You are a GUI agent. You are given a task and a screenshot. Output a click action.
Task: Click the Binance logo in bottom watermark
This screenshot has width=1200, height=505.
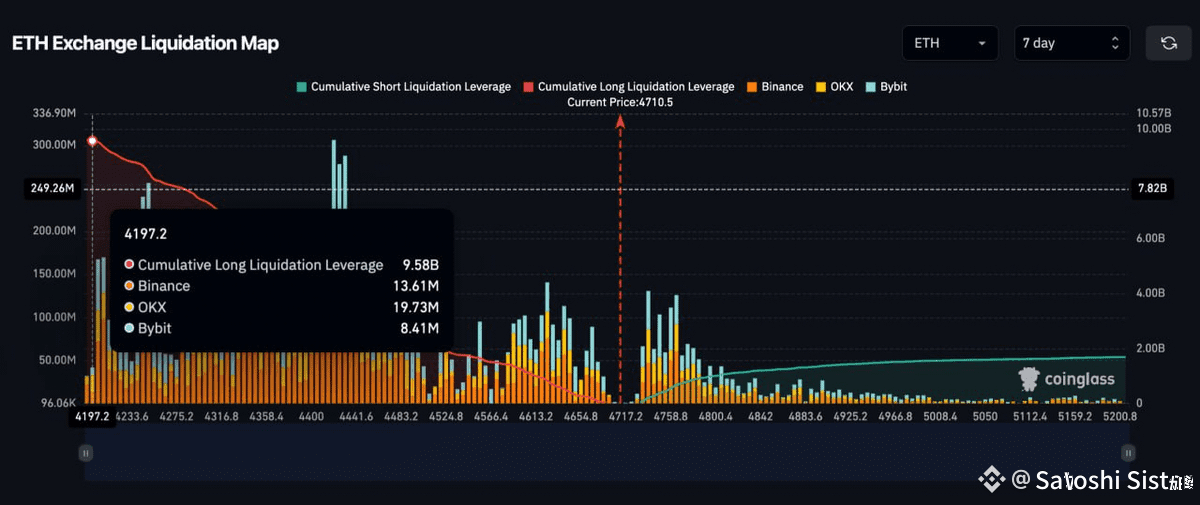(991, 481)
